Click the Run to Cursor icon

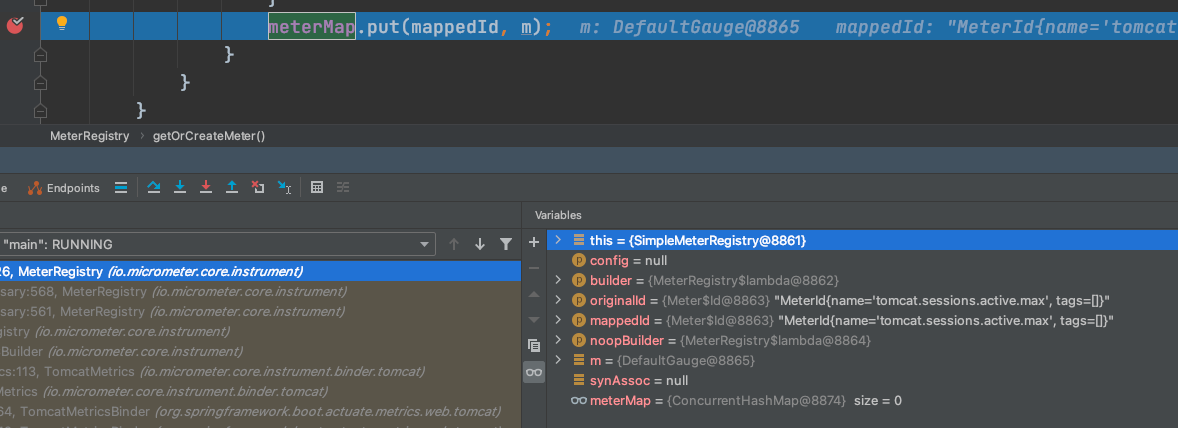[x=284, y=188]
